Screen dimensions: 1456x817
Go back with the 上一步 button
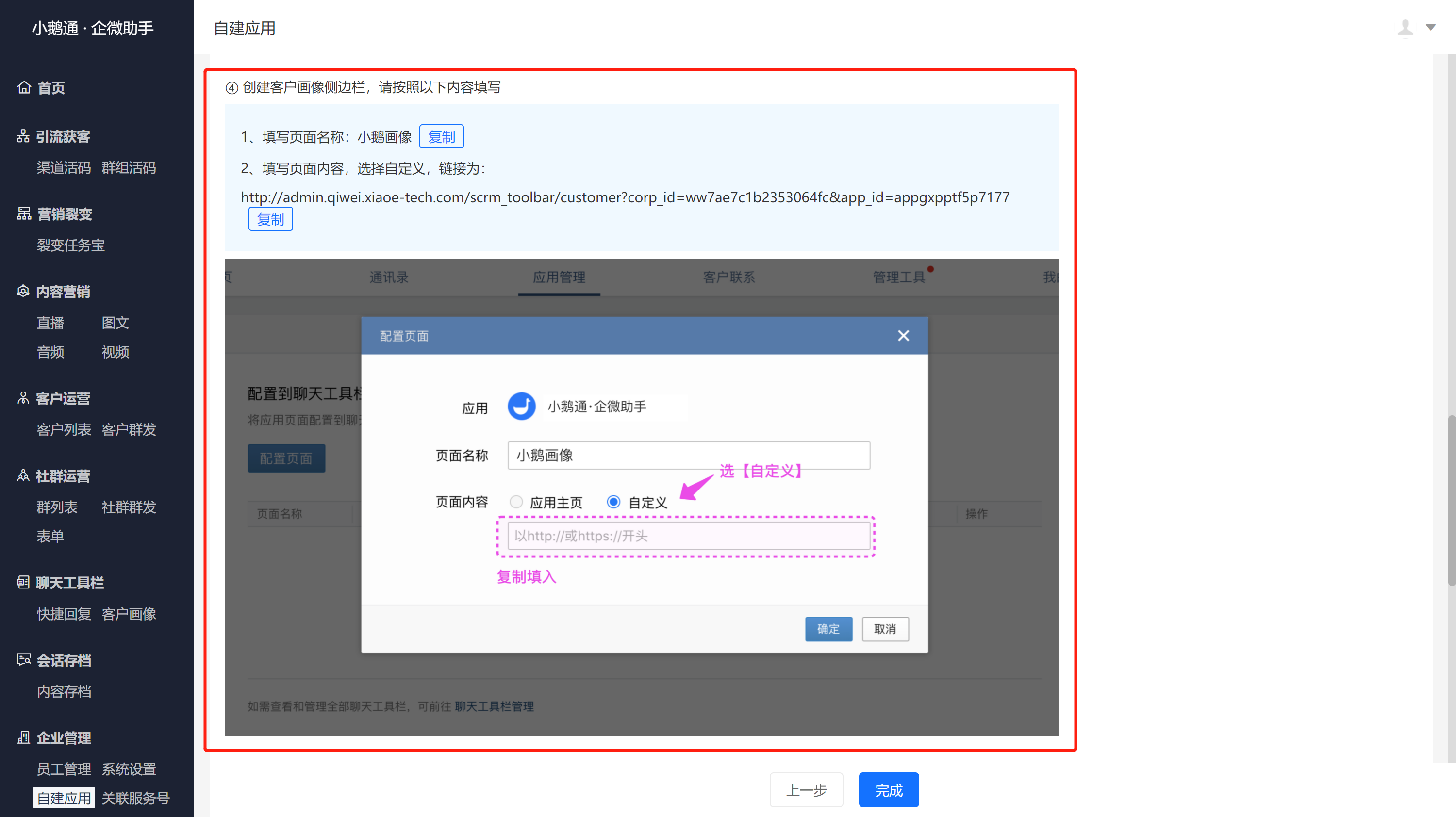(x=806, y=790)
